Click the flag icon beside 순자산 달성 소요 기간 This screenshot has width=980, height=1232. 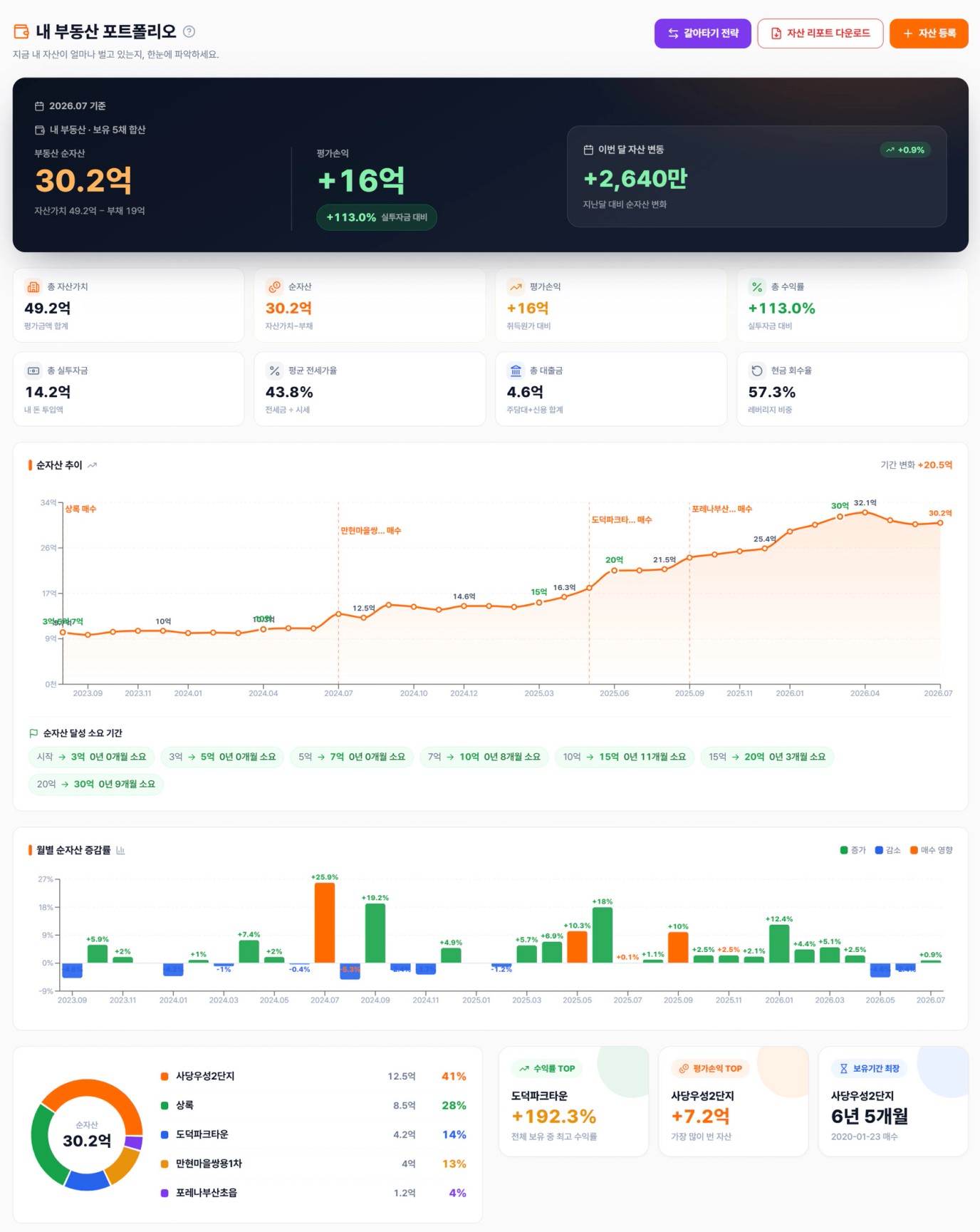33,733
